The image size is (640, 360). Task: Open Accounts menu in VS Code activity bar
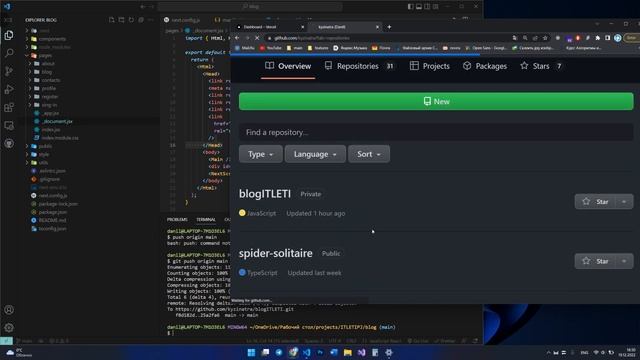pyautogui.click(x=9, y=310)
